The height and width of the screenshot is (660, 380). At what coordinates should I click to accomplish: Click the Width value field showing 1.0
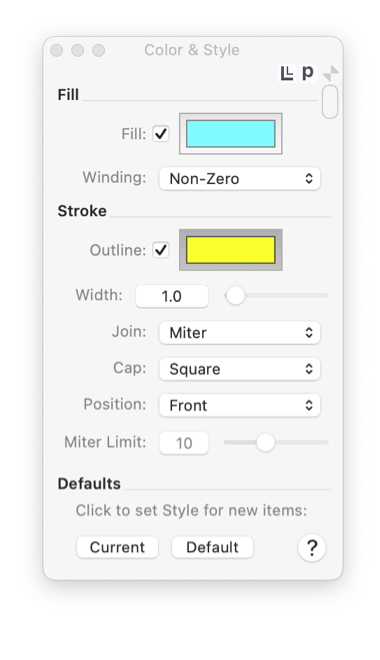(x=172, y=296)
